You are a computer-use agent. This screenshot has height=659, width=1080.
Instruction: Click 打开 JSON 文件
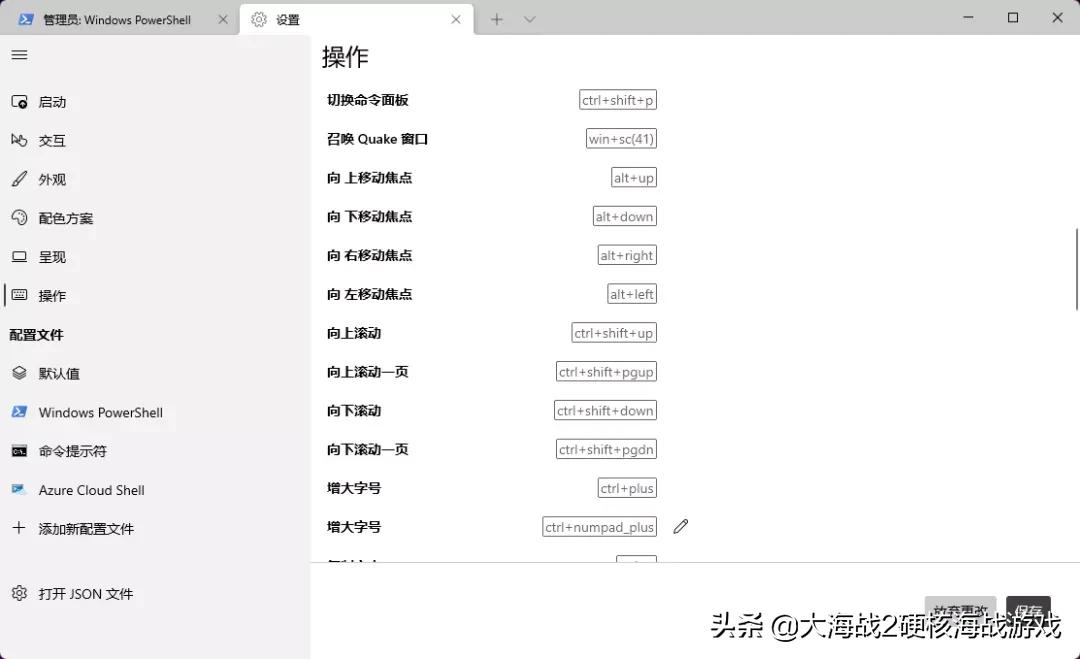[155, 593]
